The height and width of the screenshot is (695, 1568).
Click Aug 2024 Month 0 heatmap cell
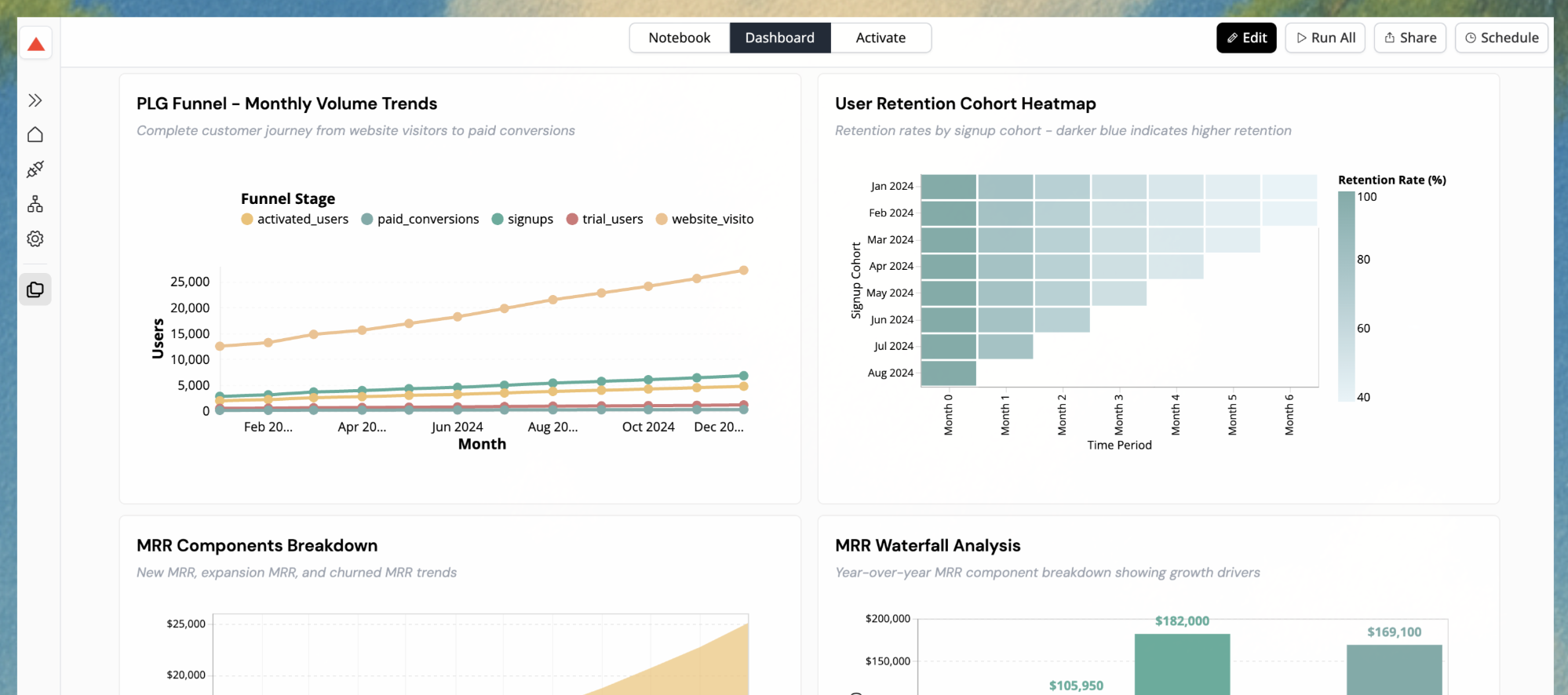[x=949, y=373]
